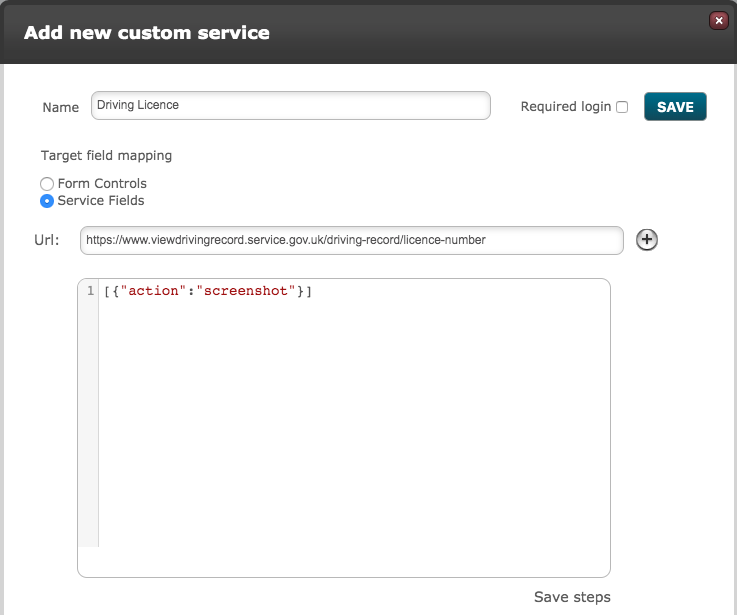Click the Required login label text
737x615 pixels.
click(x=565, y=107)
